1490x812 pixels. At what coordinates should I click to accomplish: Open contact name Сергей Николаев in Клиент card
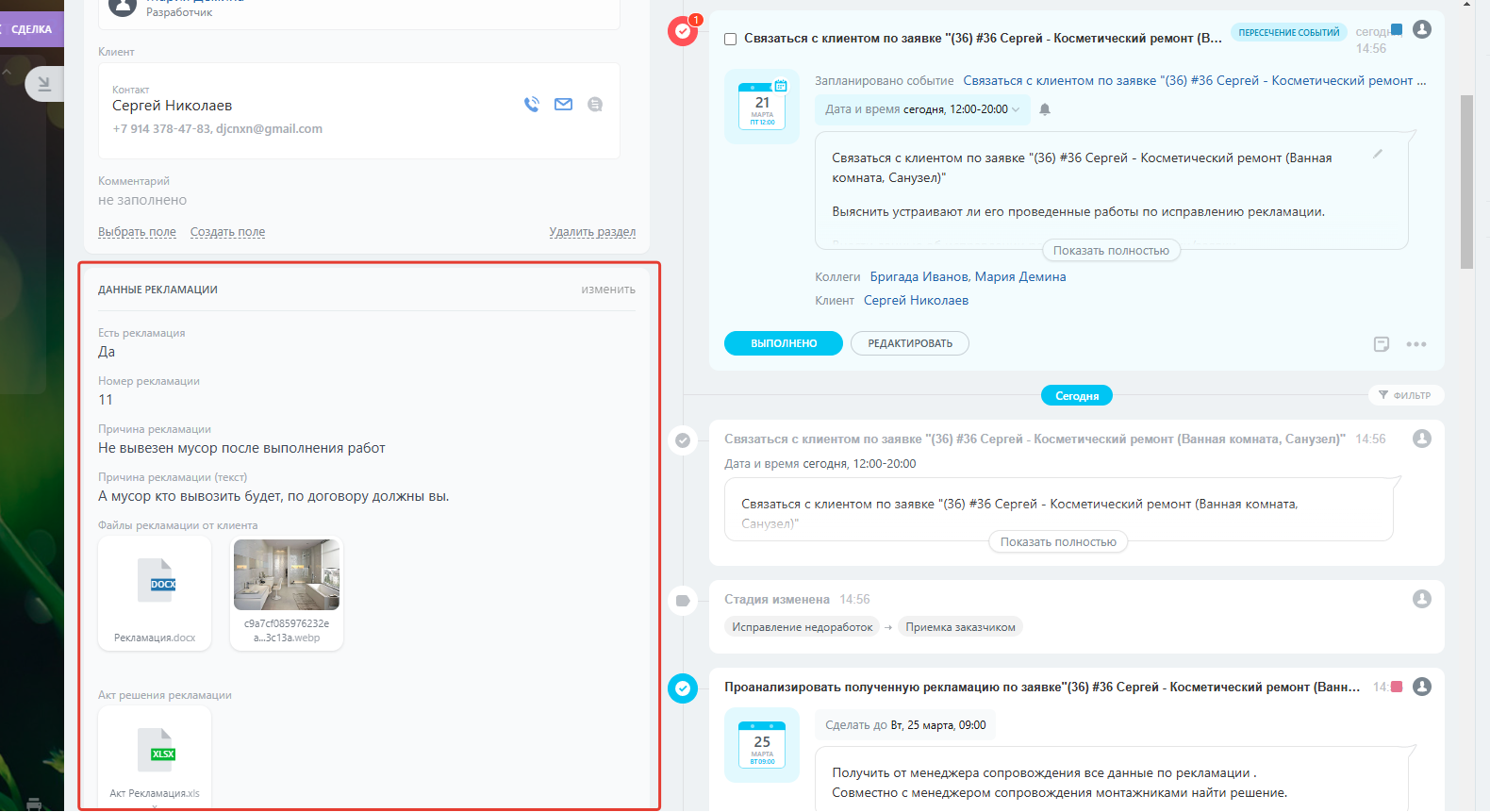coord(172,106)
